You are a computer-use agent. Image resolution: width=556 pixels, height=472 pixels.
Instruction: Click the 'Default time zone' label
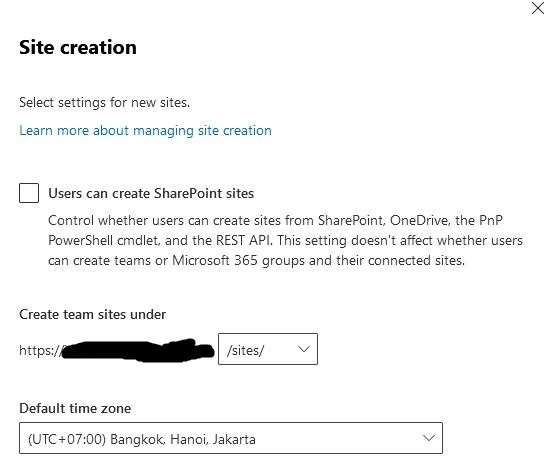tap(75, 408)
